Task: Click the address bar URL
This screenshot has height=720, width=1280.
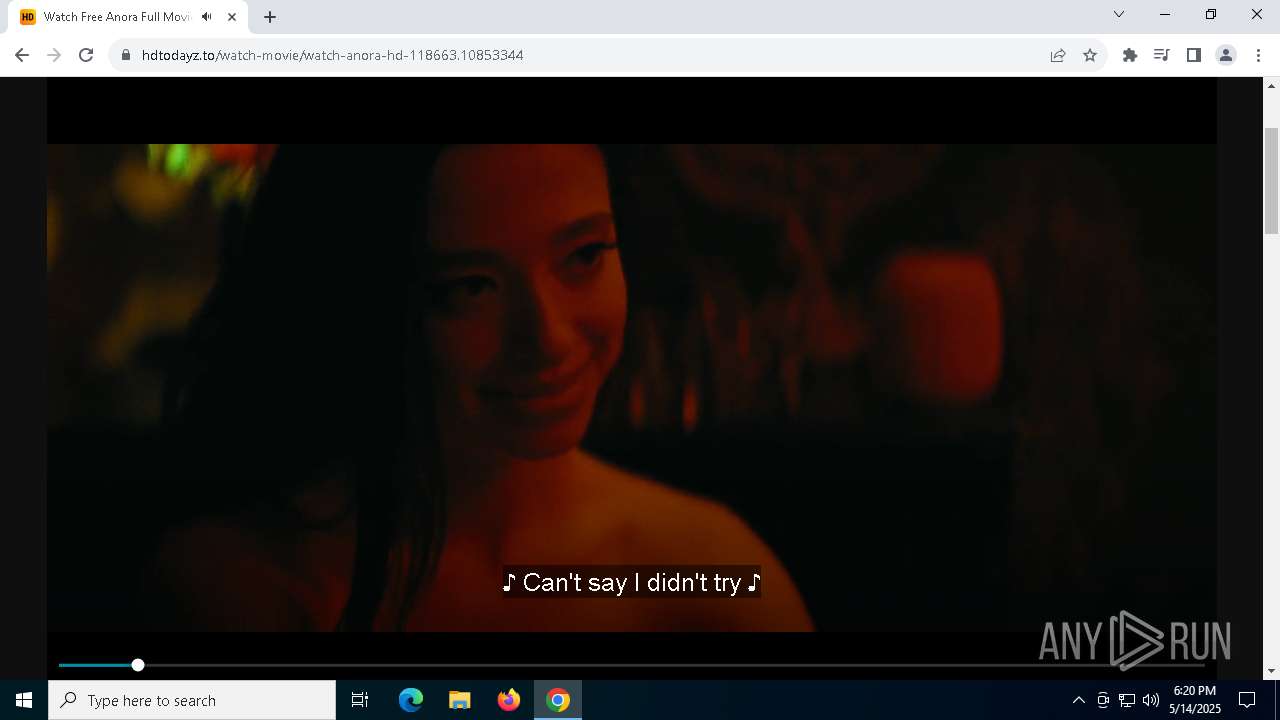Action: click(x=332, y=55)
